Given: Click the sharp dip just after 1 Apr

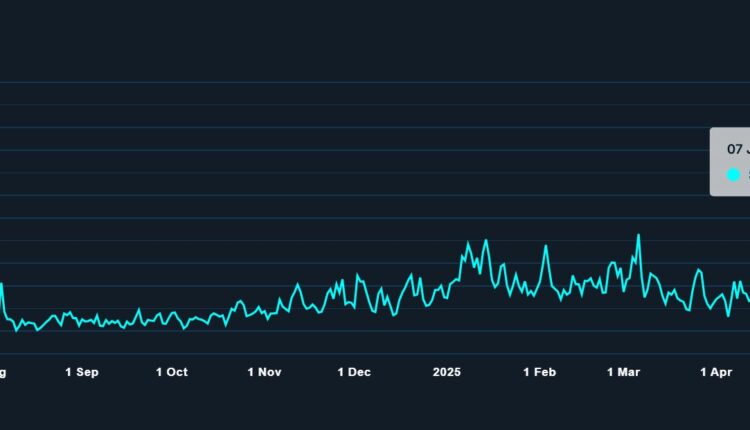Looking at the screenshot, I should coord(728,315).
